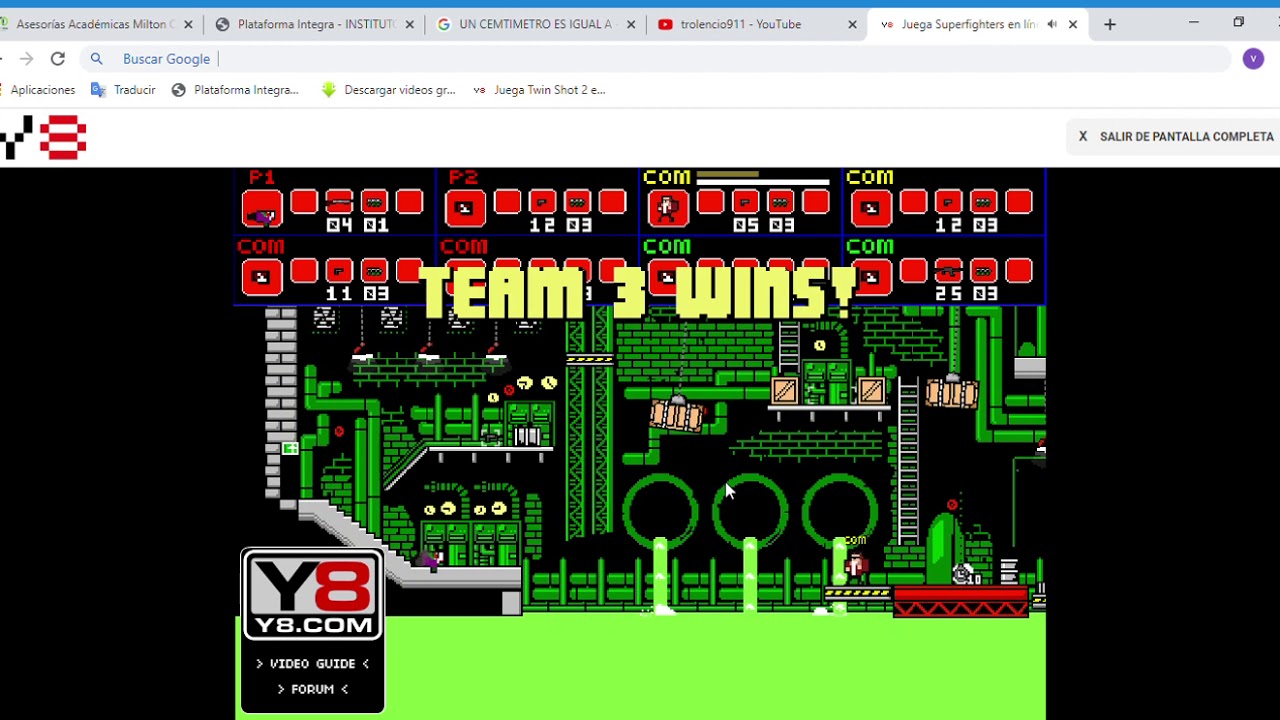Click the Y8 logo at page top
This screenshot has height=720, width=1280.
point(43,137)
